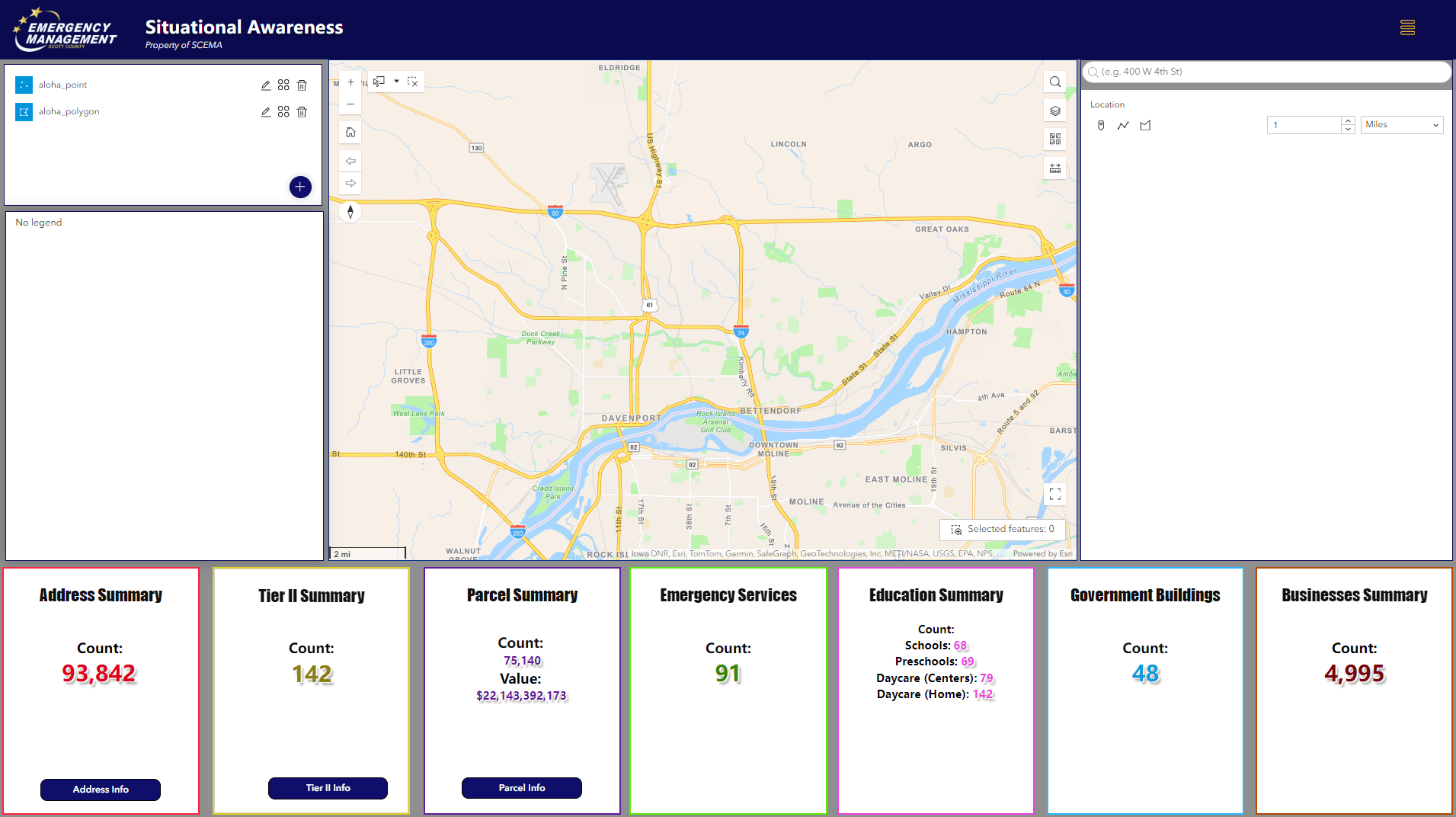The height and width of the screenshot is (817, 1456).
Task: Delete the aloha_polygon layer
Action: [x=302, y=112]
